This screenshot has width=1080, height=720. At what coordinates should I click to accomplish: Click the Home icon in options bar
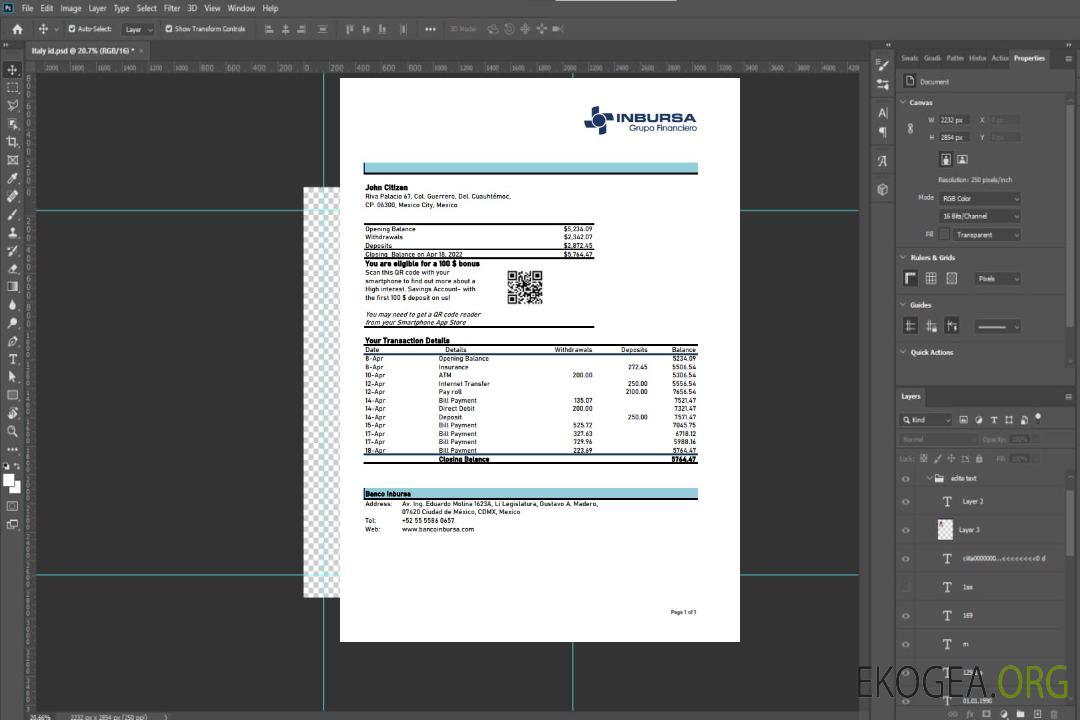pyautogui.click(x=17, y=29)
